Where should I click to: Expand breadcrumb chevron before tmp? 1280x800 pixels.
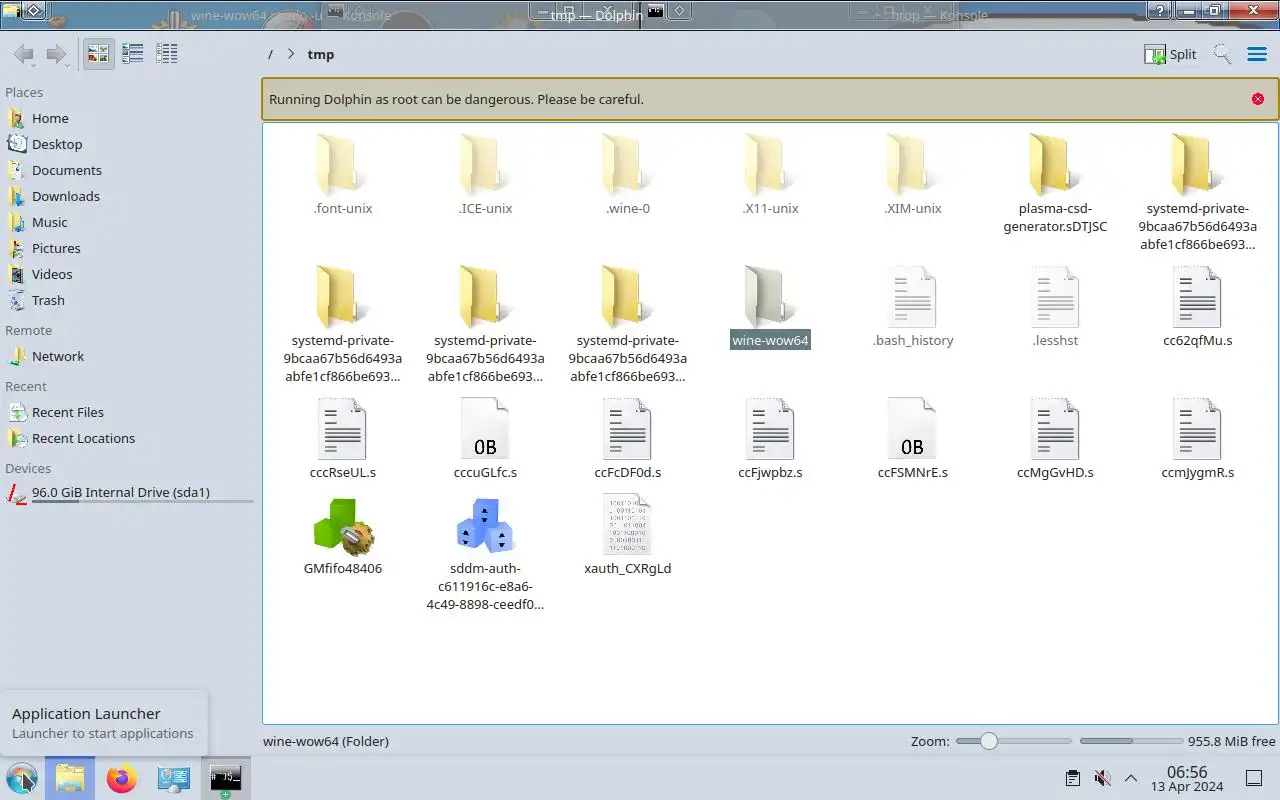click(290, 54)
